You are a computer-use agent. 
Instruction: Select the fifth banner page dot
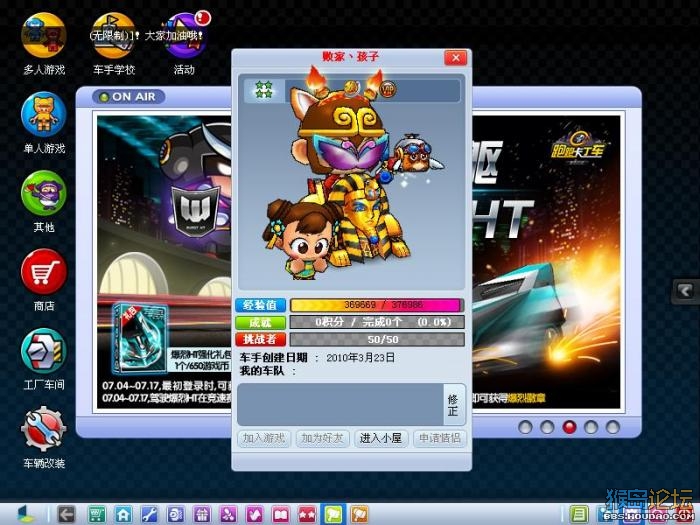[613, 427]
